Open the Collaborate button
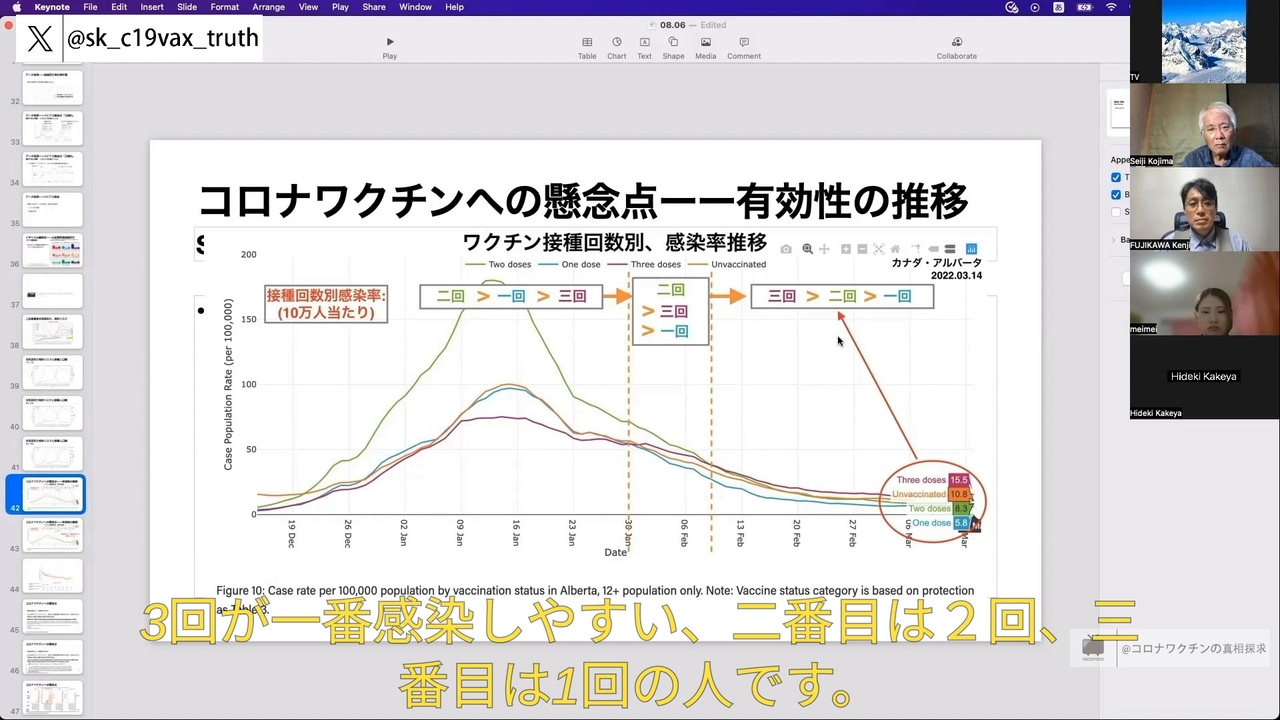1280x720 pixels. [x=957, y=48]
